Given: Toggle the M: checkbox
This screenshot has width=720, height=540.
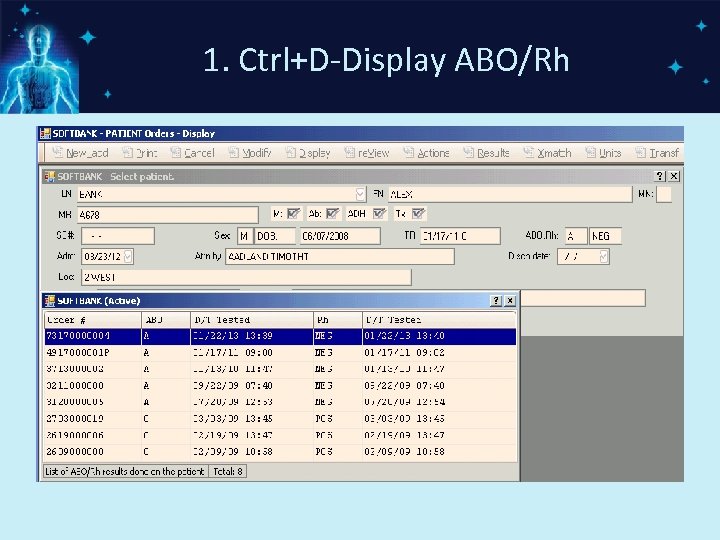Looking at the screenshot, I should [x=293, y=214].
